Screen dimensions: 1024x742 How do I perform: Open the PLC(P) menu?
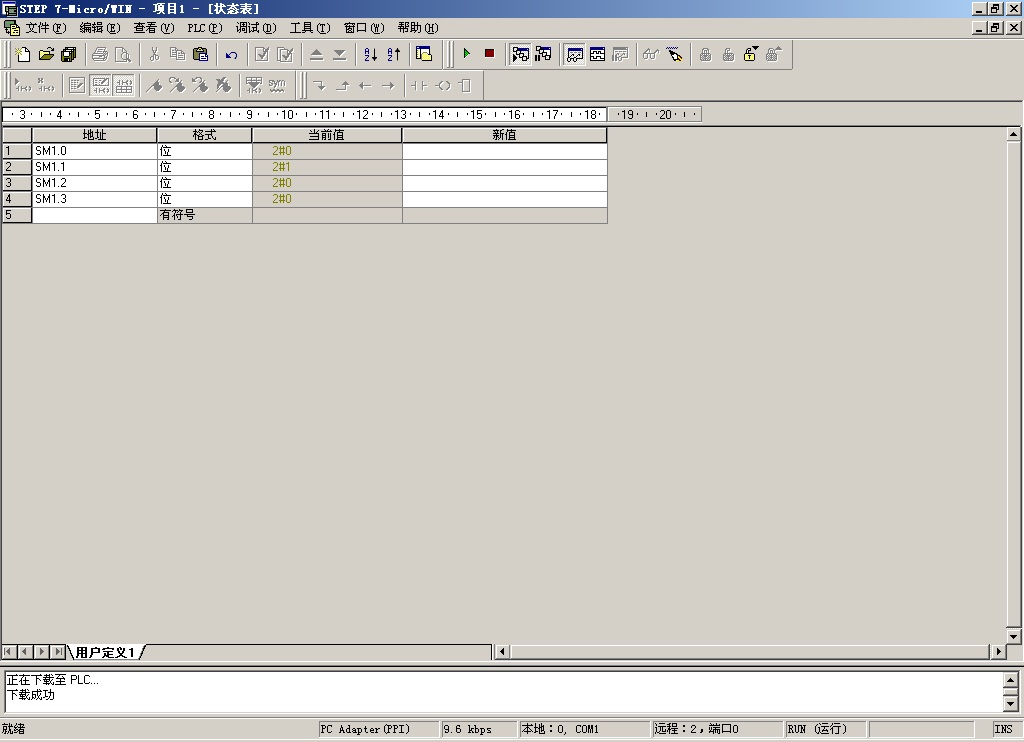[205, 28]
